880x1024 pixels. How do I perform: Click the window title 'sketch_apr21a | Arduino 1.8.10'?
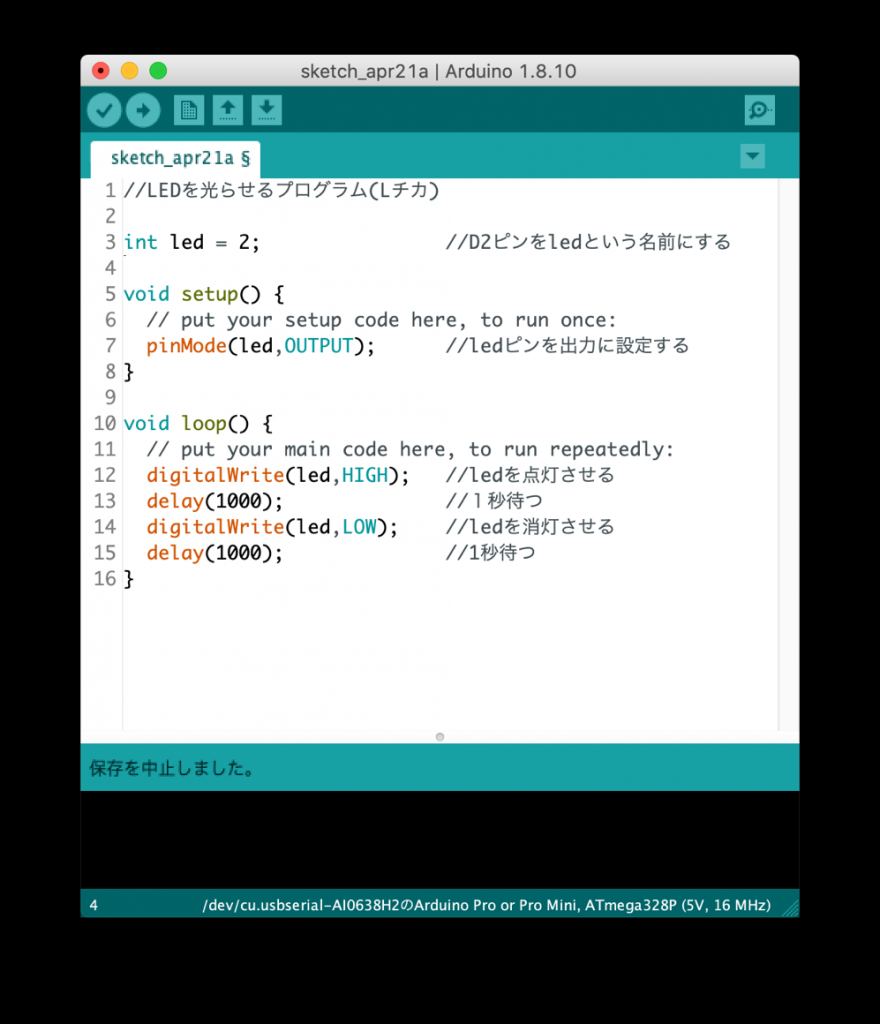pyautogui.click(x=439, y=71)
